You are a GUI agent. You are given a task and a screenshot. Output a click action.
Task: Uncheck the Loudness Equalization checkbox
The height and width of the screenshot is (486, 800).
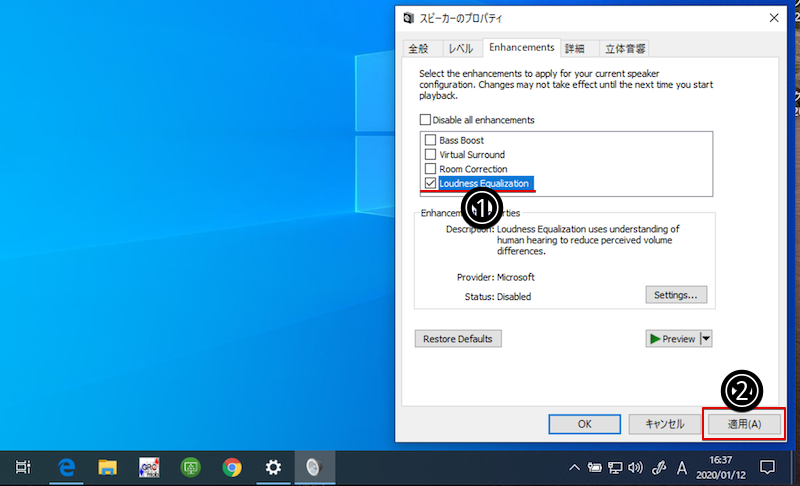431,184
